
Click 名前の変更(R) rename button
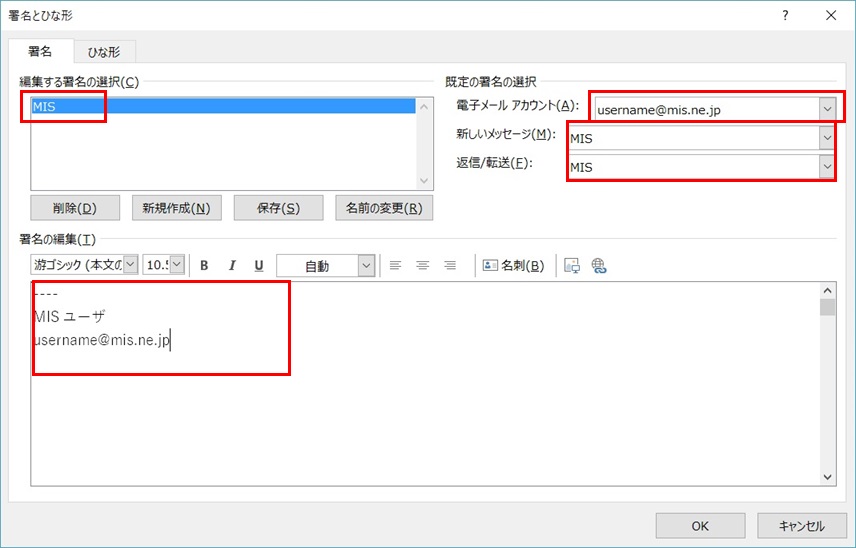[x=384, y=208]
